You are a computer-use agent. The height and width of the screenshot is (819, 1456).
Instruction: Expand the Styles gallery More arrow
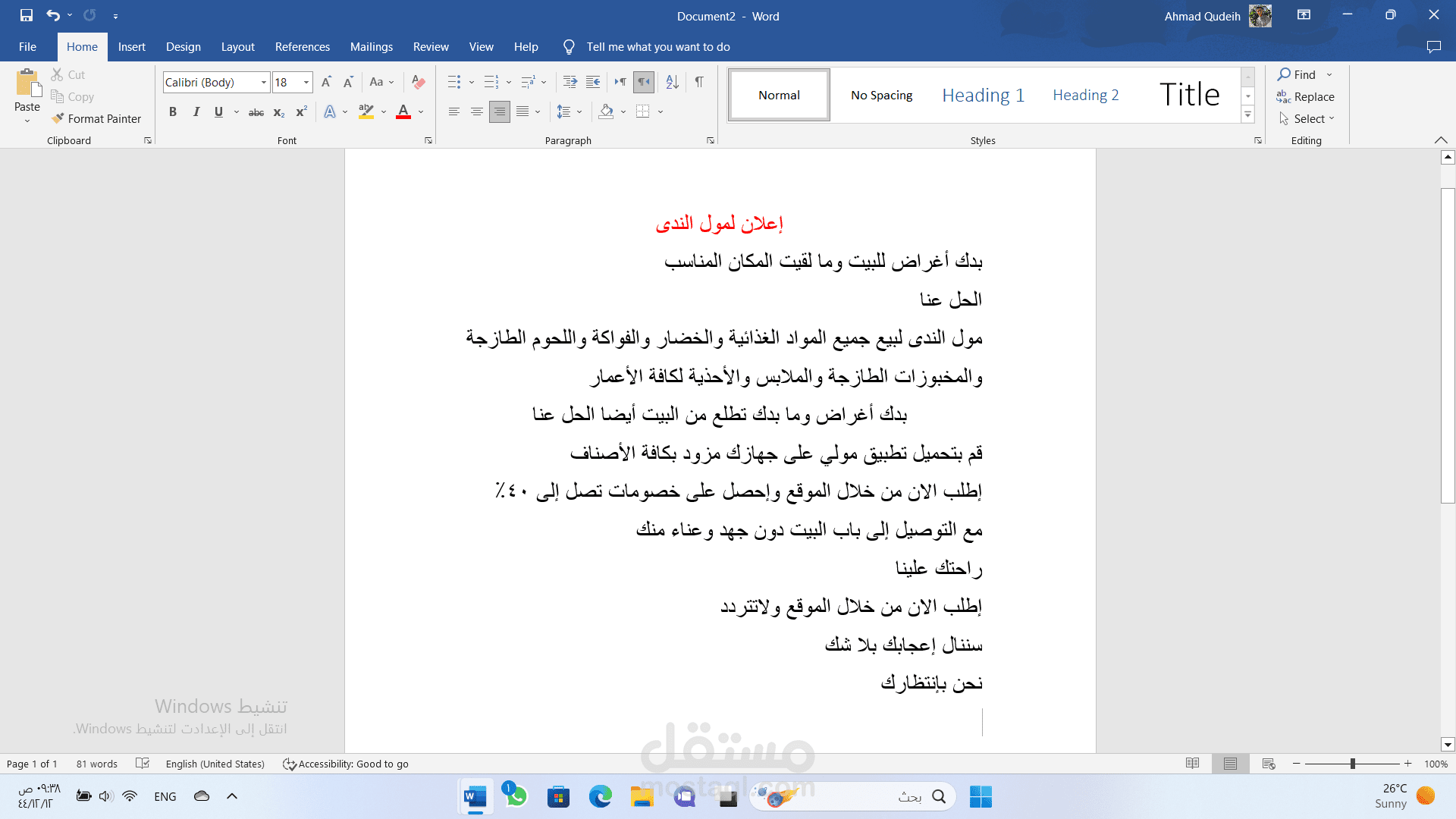(x=1247, y=115)
